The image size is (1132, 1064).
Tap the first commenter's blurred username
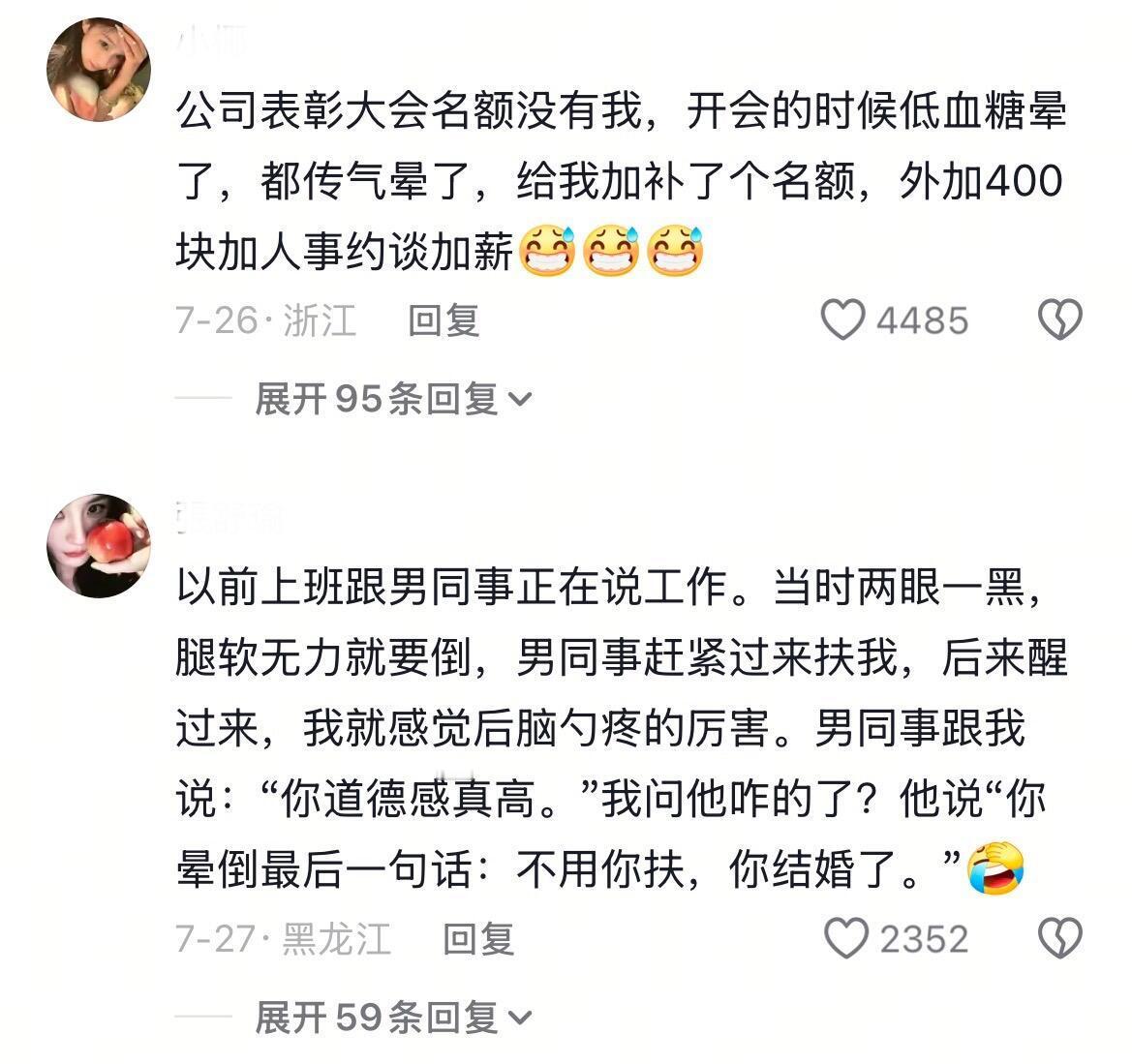tap(211, 41)
